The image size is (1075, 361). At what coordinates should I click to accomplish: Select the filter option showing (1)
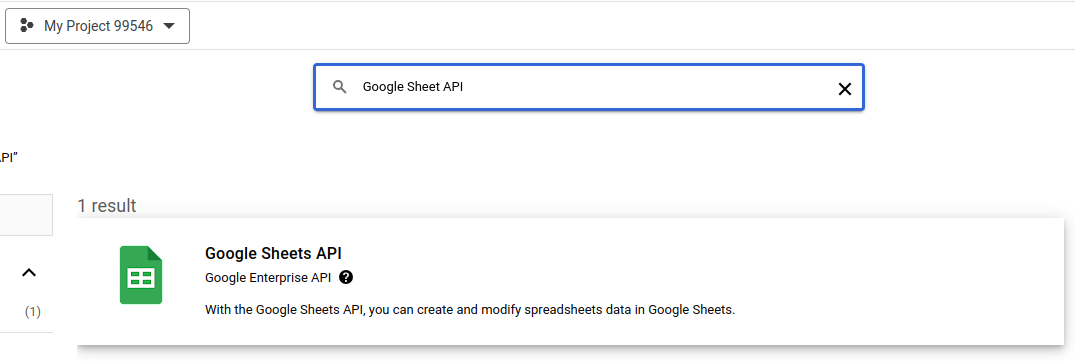click(32, 312)
